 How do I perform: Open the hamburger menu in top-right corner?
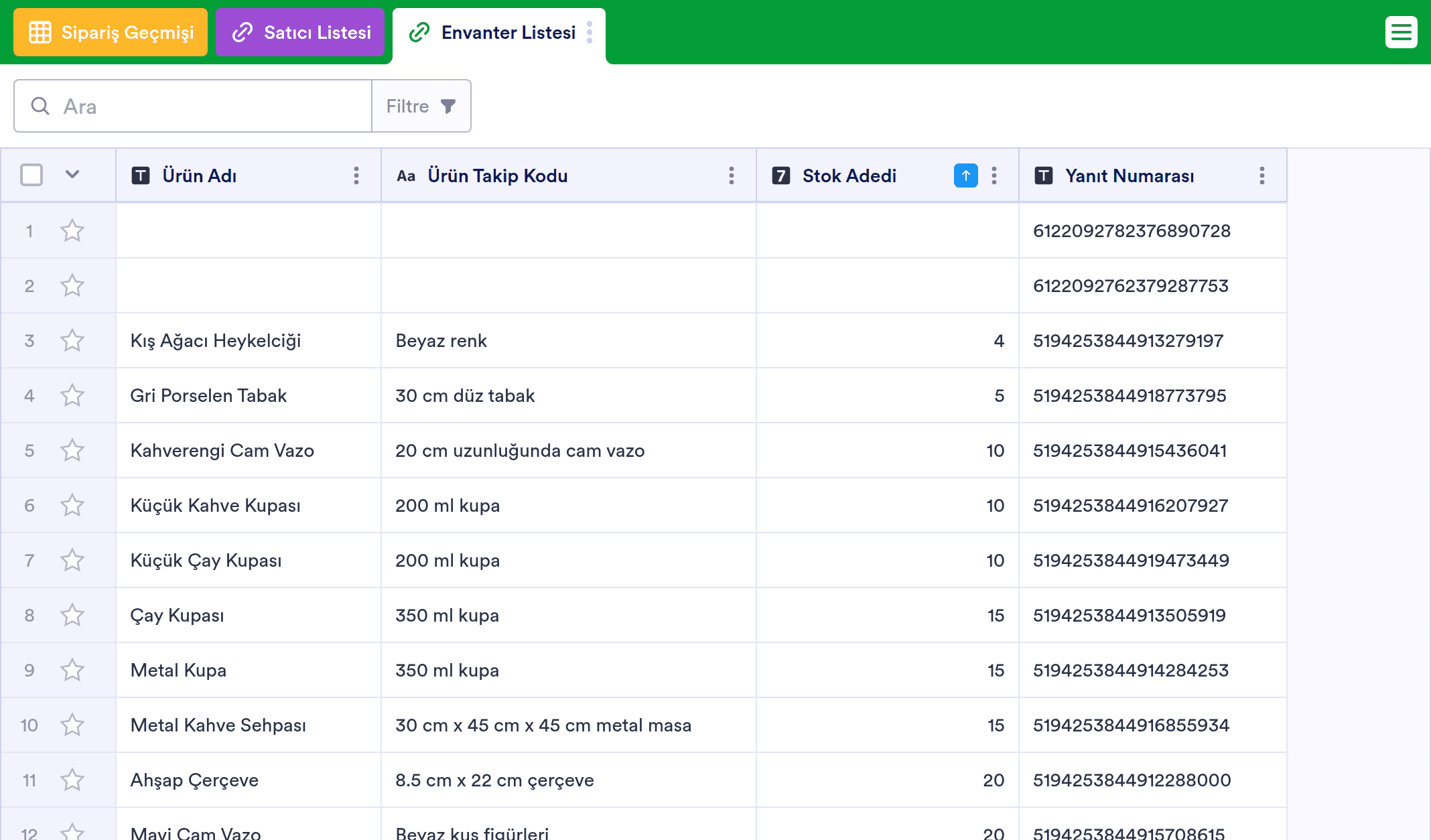coord(1401,32)
